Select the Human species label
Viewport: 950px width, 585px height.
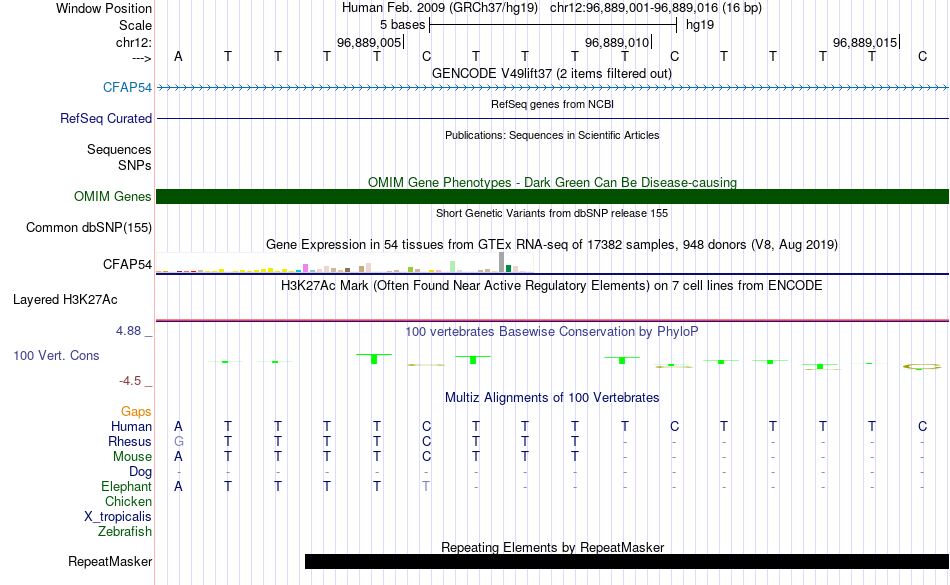(131, 426)
